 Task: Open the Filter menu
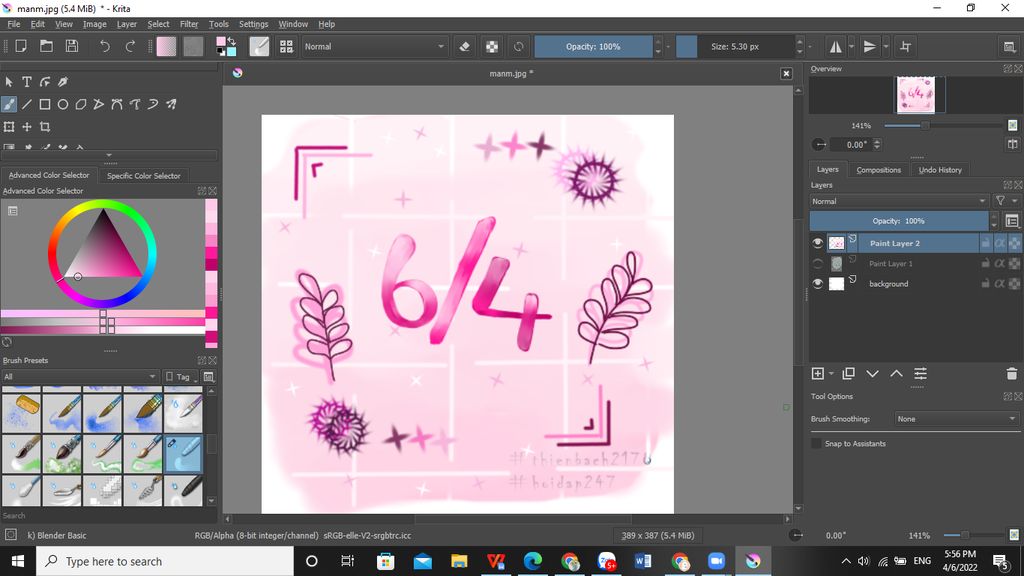189,24
